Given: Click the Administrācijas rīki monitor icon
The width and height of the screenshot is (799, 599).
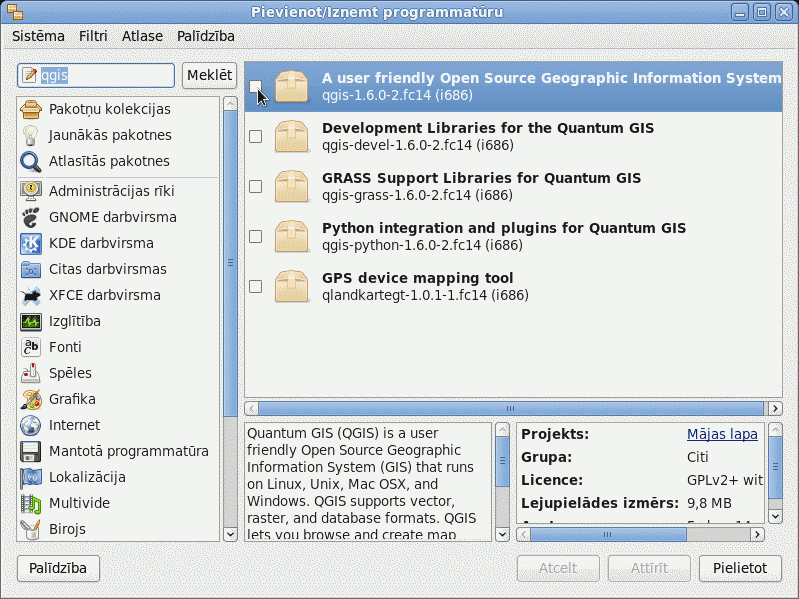Looking at the screenshot, I should [x=31, y=191].
